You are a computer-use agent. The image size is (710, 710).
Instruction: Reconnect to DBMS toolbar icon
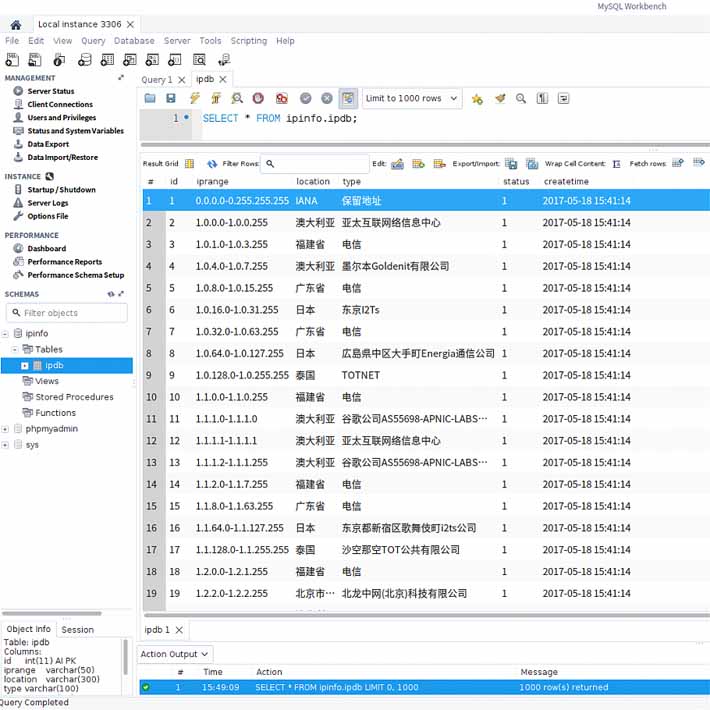pyautogui.click(x=224, y=59)
